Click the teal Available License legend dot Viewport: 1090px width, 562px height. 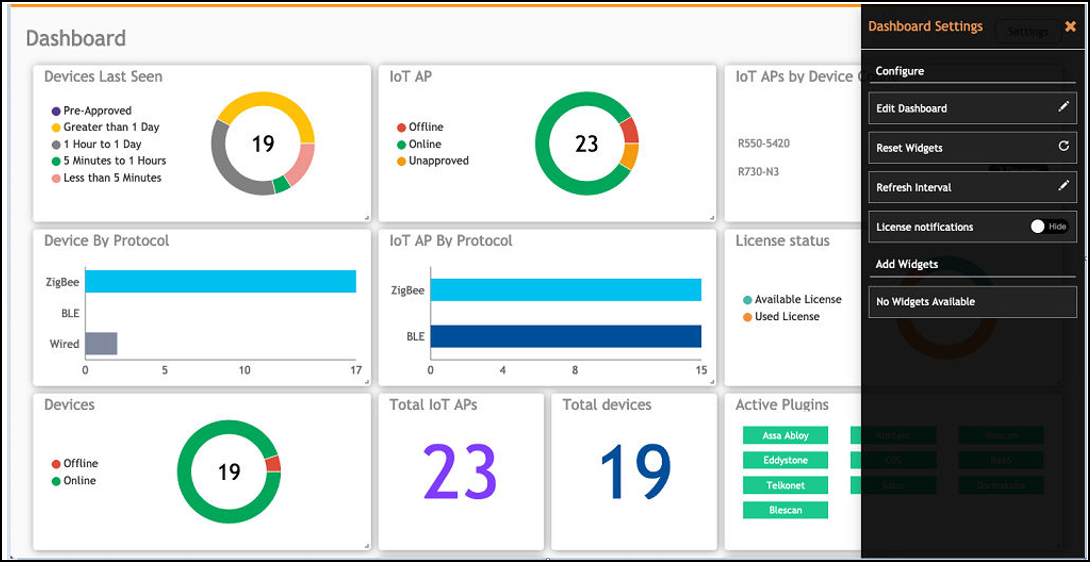tap(747, 300)
